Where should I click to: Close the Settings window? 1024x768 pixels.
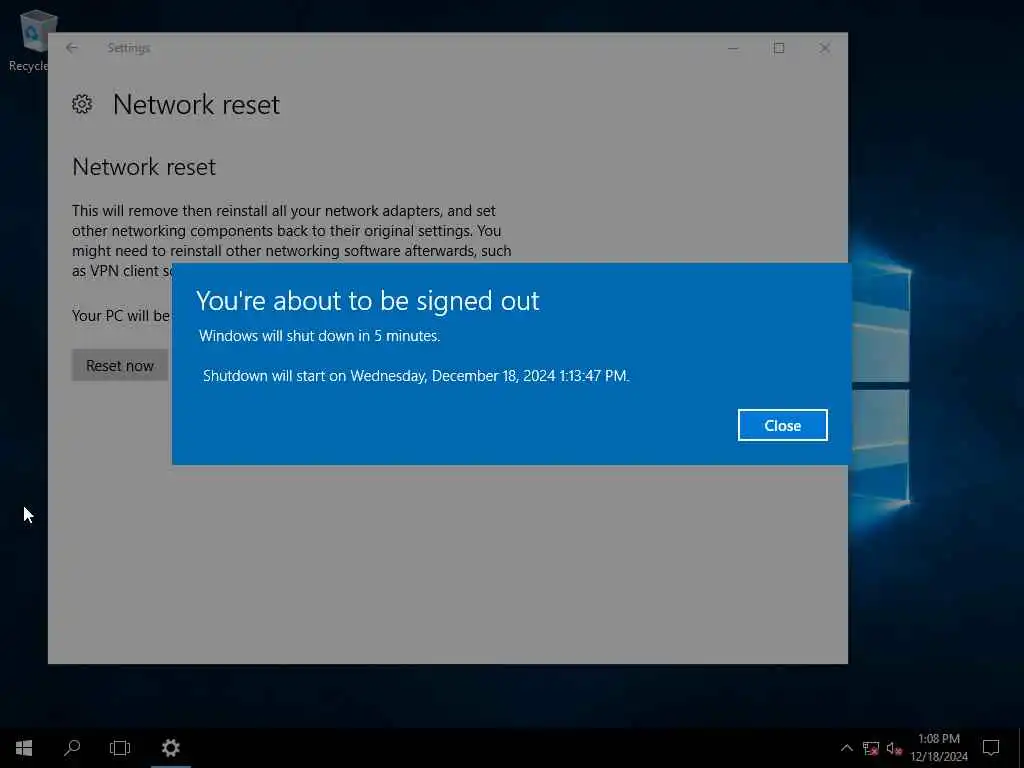click(x=825, y=48)
